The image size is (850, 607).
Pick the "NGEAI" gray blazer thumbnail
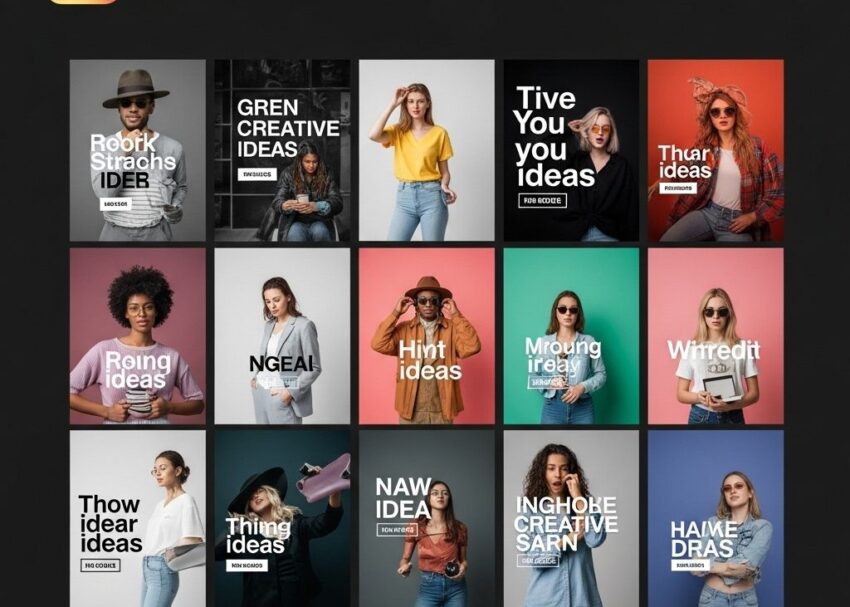(282, 336)
